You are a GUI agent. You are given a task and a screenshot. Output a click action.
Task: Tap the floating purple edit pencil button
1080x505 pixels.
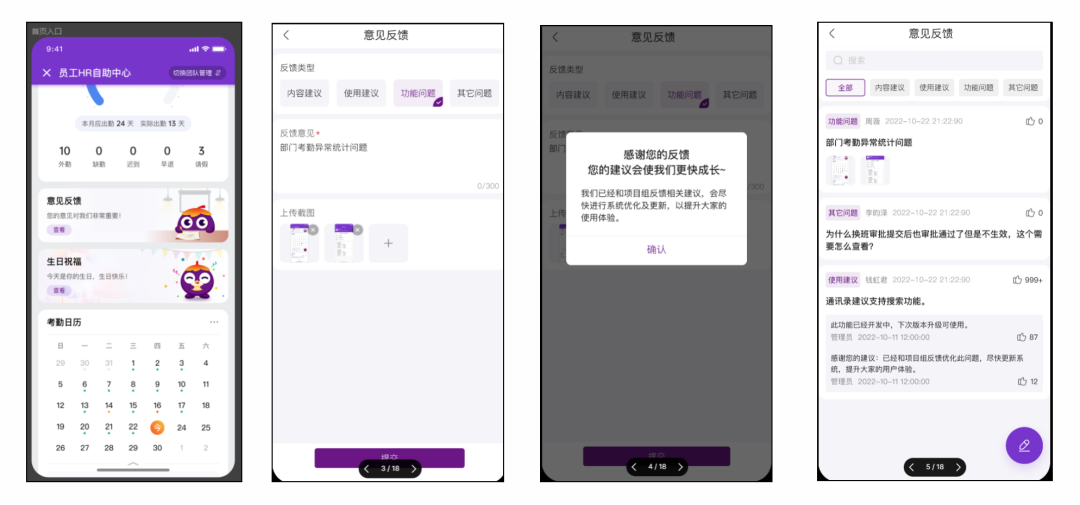[1023, 446]
